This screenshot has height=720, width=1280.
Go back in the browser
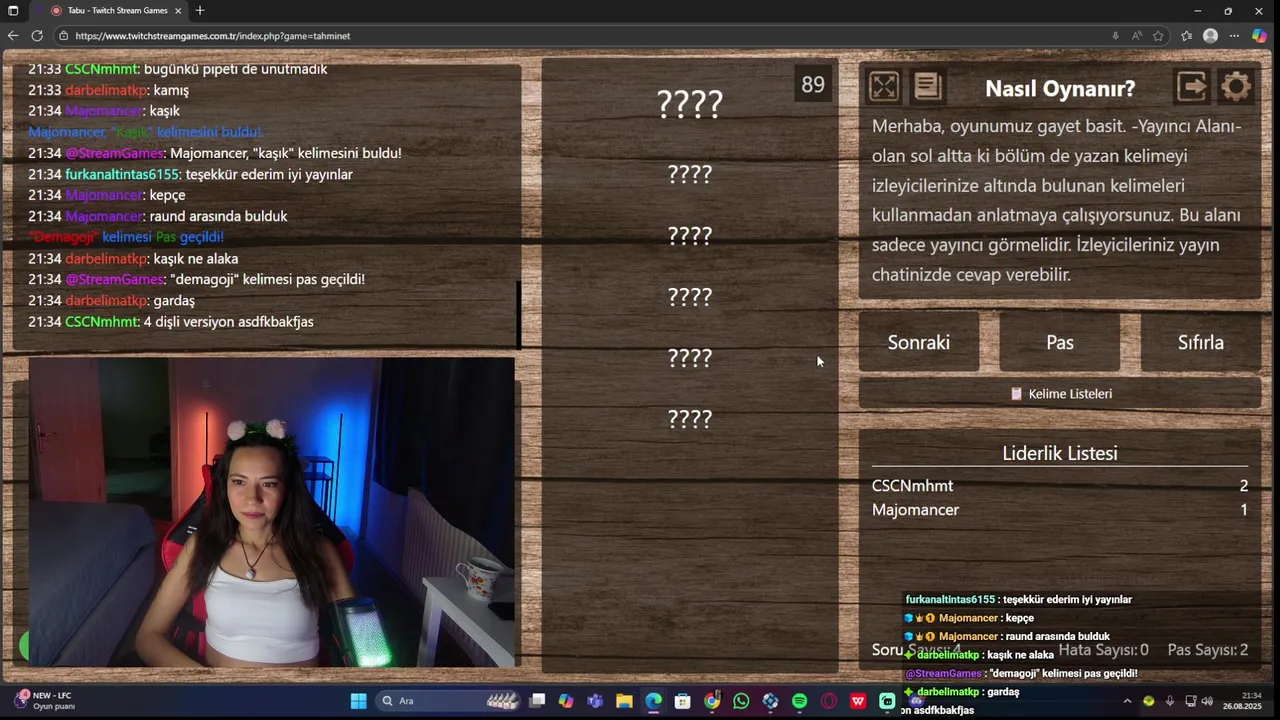pos(13,36)
